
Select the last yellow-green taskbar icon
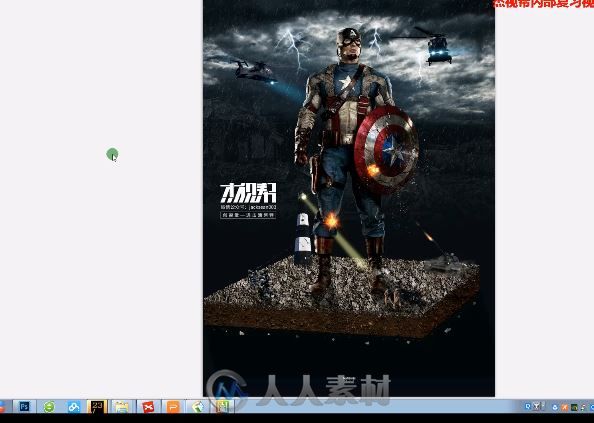pos(223,407)
